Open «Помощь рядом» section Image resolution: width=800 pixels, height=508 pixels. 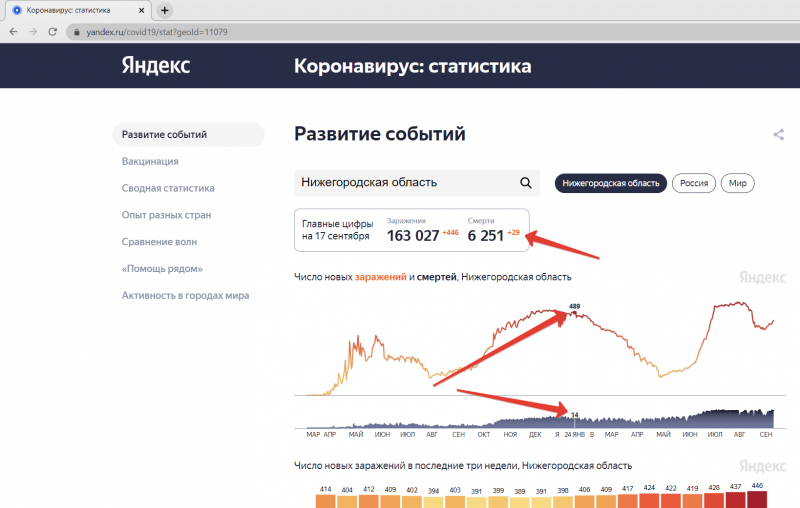tap(162, 269)
